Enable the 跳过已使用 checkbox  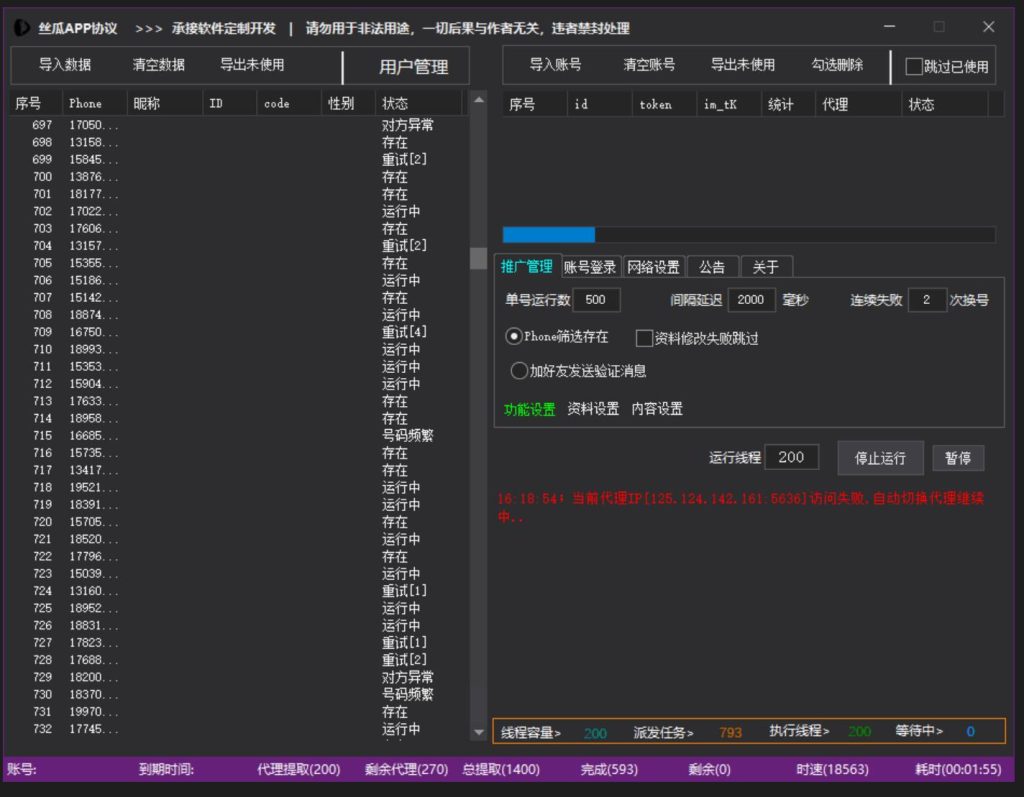point(914,67)
